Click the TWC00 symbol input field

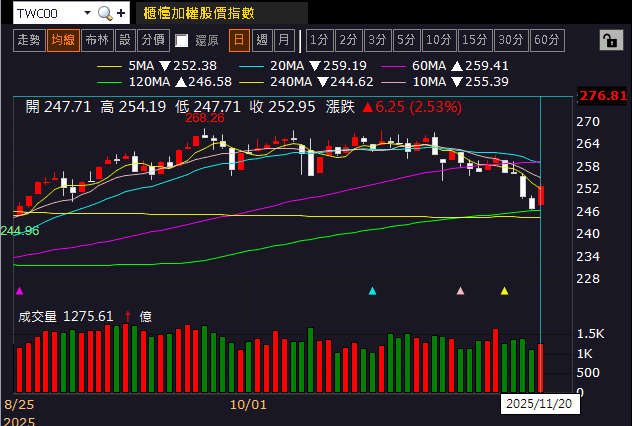[48, 13]
